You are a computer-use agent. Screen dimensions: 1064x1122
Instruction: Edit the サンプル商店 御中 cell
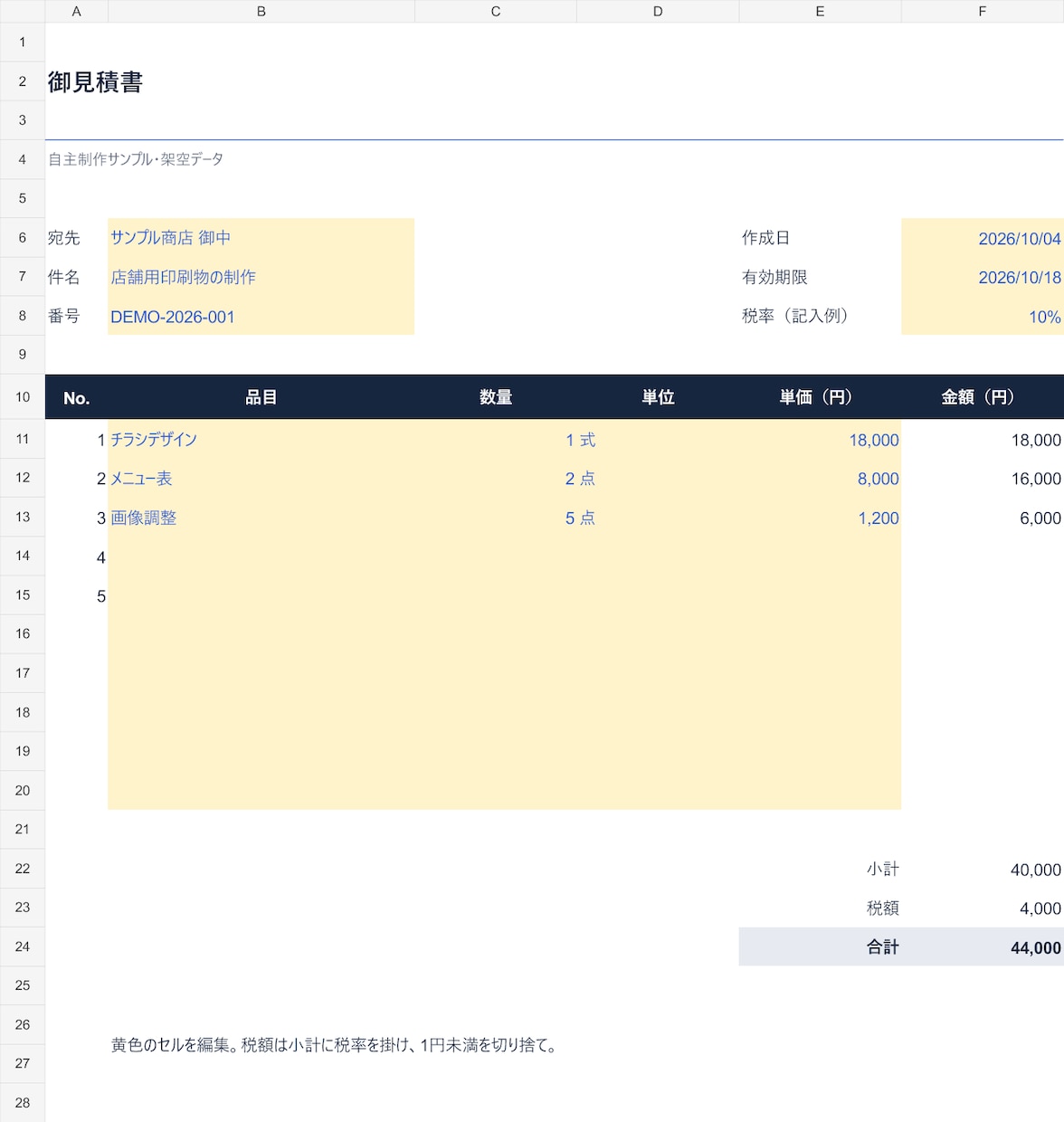261,238
